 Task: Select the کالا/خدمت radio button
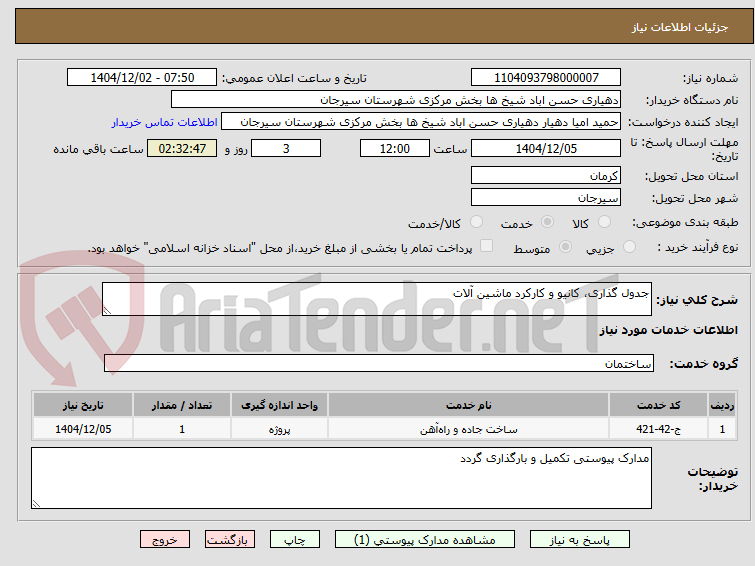coord(476,222)
